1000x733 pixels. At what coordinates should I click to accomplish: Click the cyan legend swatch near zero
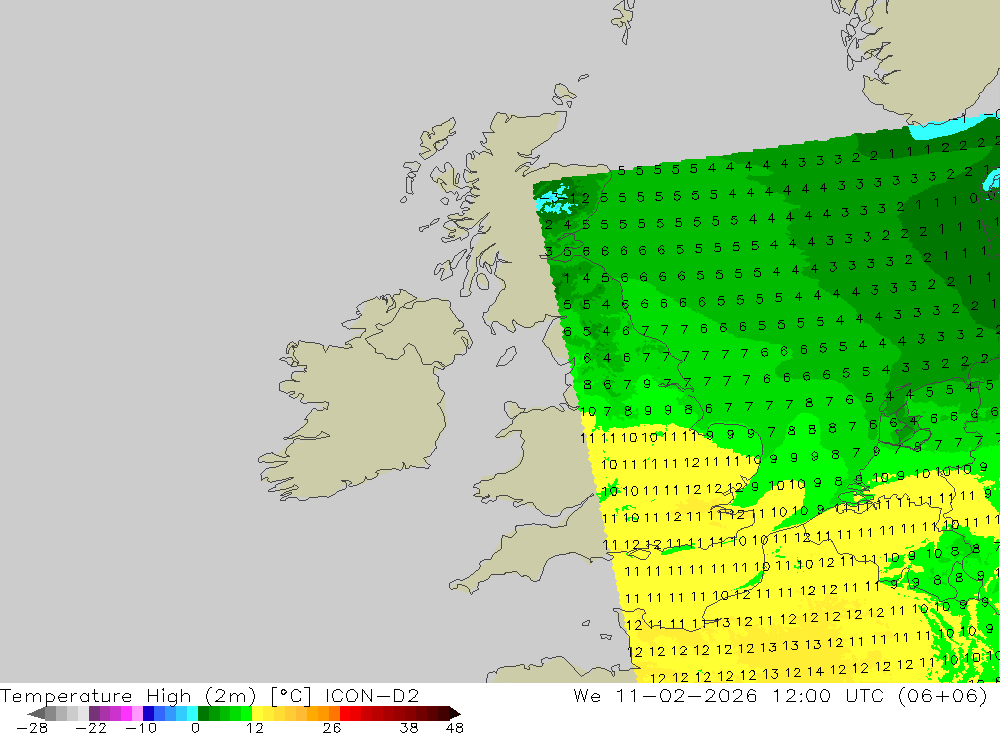coord(192,713)
